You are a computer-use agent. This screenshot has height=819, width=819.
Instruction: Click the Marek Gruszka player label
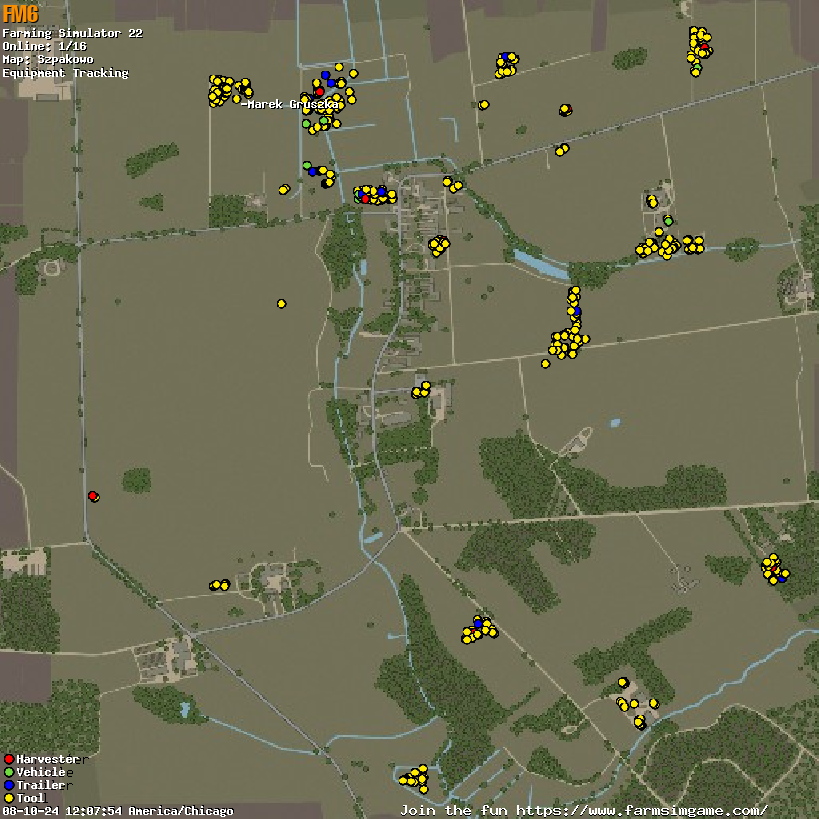coord(291,104)
